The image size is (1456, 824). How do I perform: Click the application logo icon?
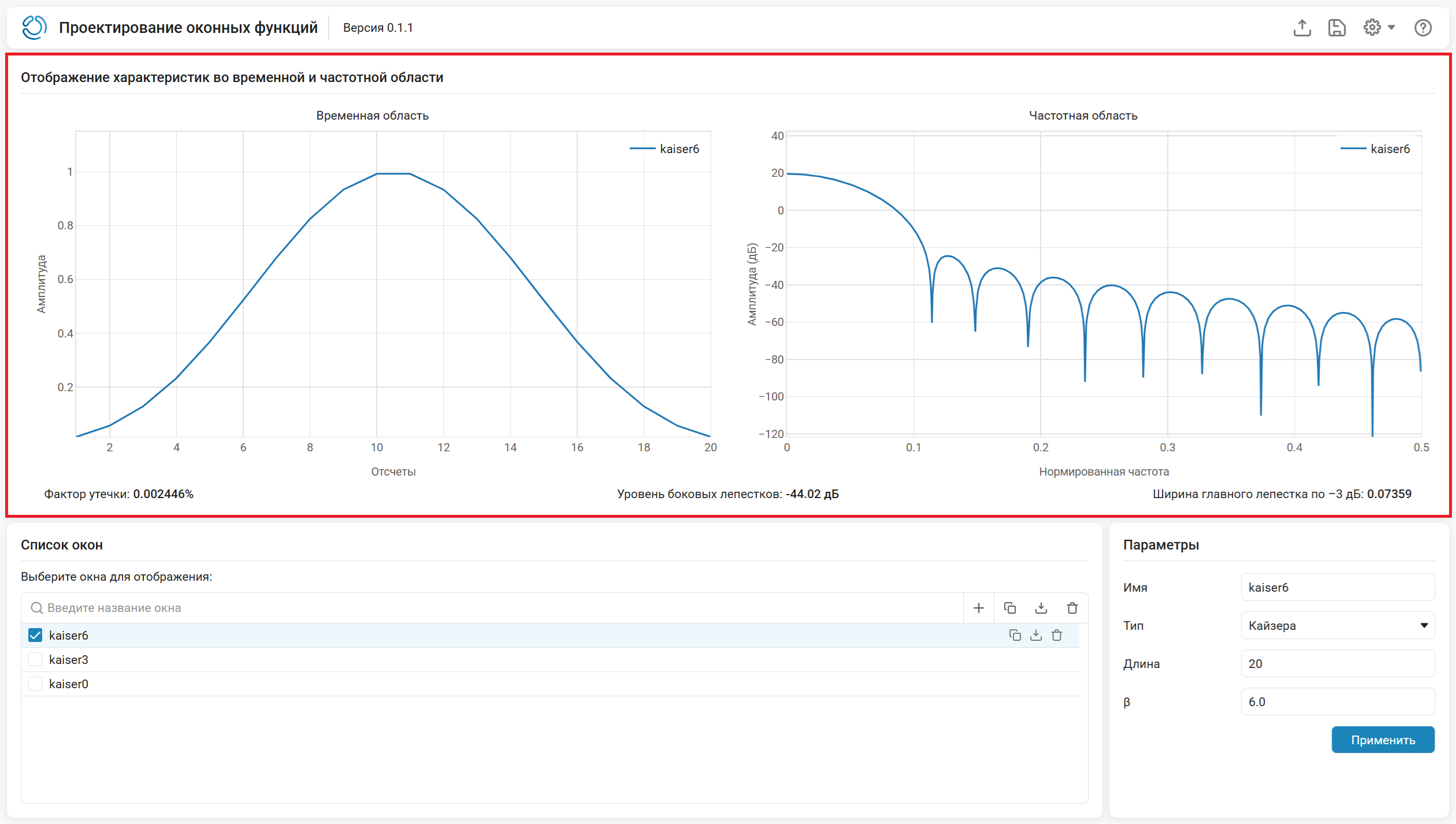[34, 27]
